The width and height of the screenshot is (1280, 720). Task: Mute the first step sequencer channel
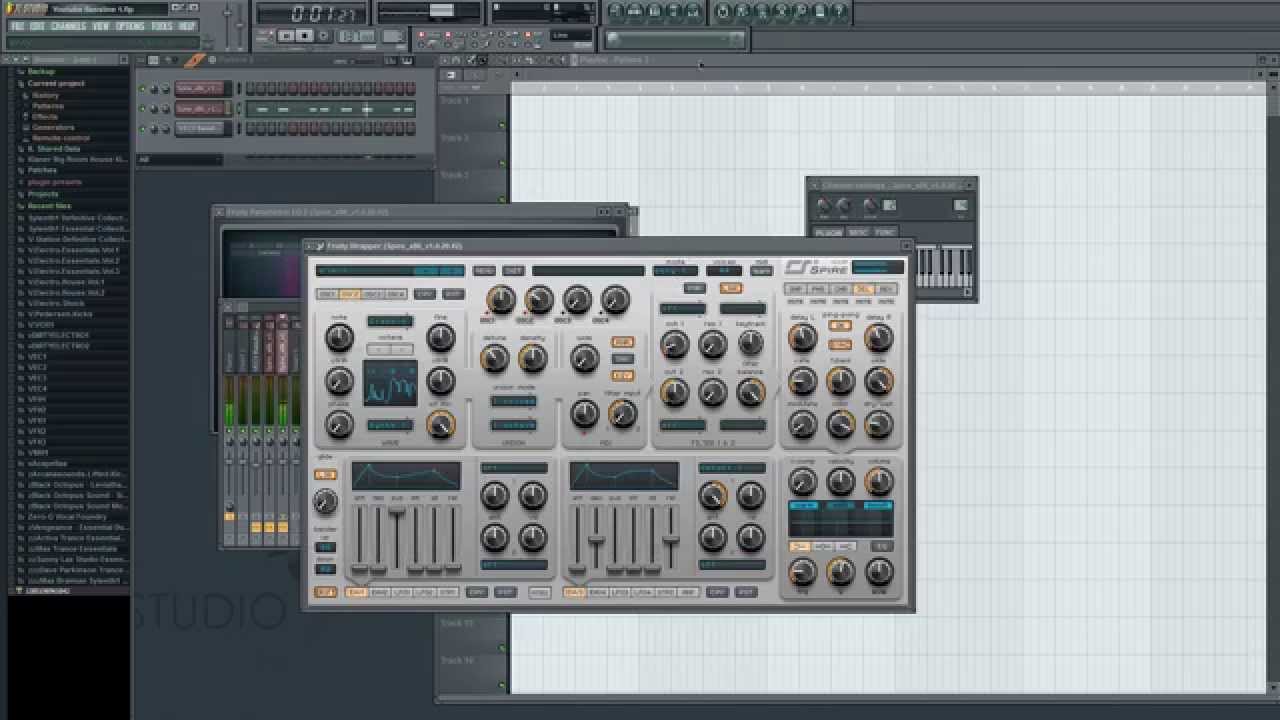(x=141, y=89)
